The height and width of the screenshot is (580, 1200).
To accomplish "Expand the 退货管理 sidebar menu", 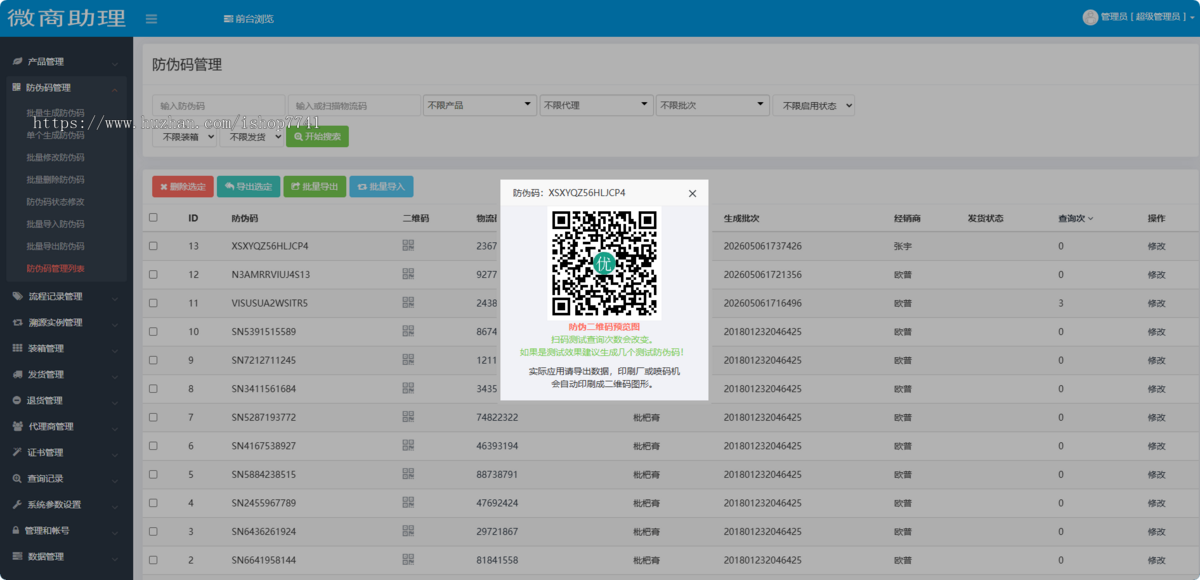I will (66, 400).
